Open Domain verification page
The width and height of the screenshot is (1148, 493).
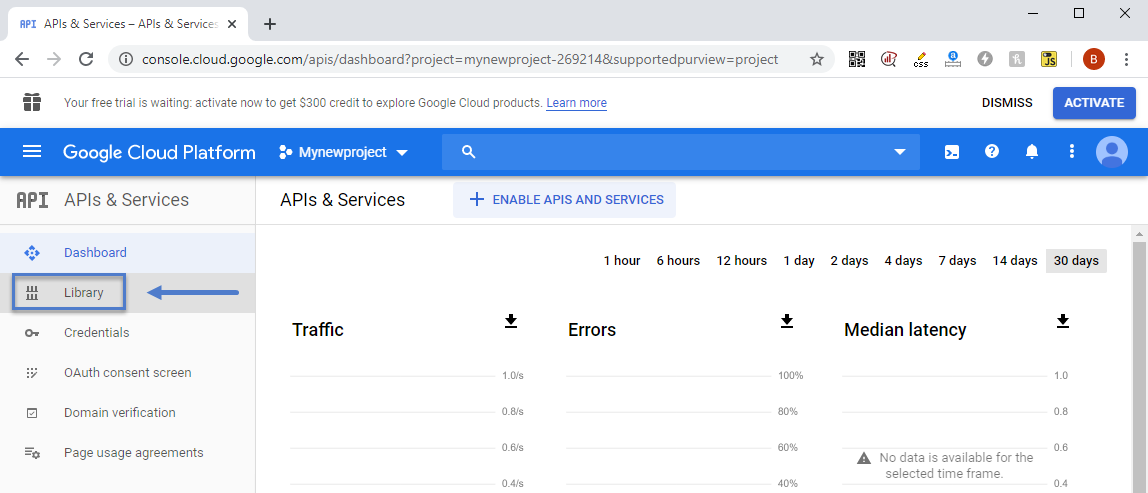tap(127, 413)
